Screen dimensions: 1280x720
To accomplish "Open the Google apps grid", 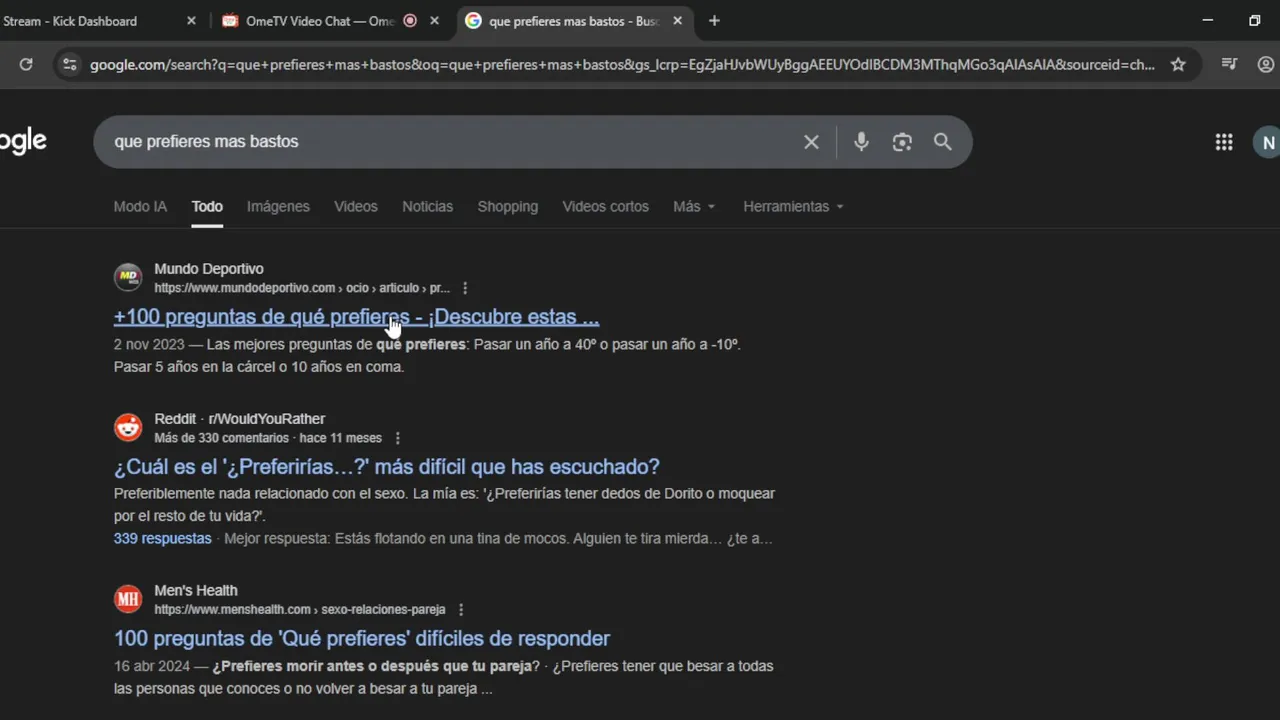I will coord(1224,142).
